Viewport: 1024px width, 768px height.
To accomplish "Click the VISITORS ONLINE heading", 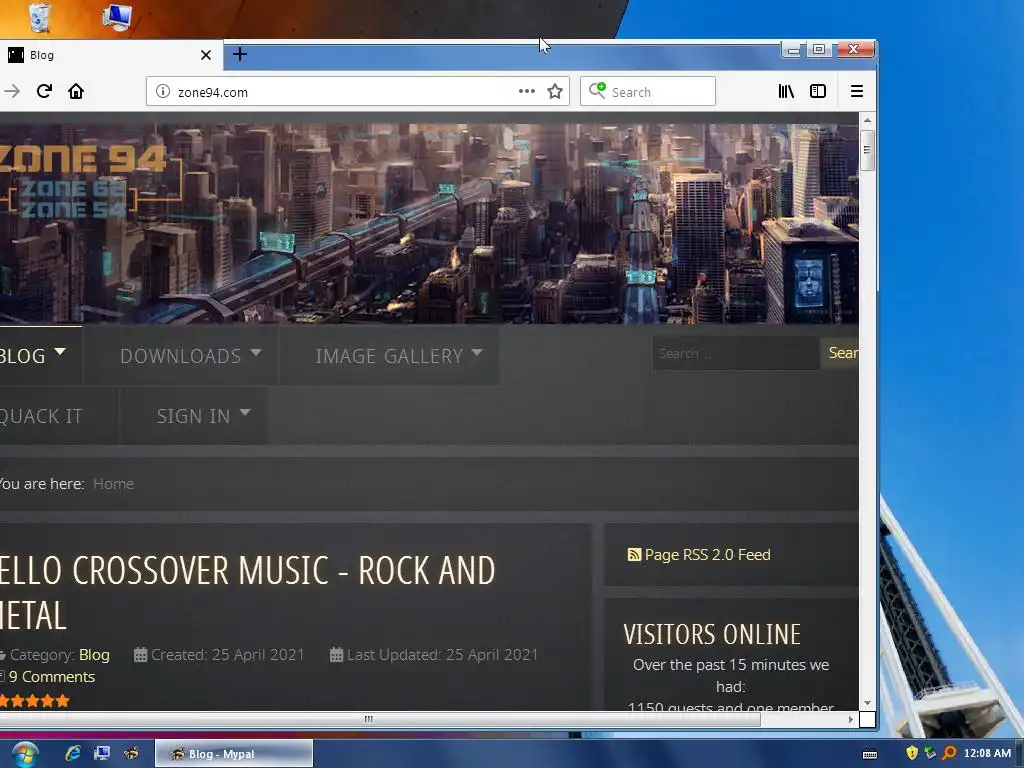I will point(712,634).
